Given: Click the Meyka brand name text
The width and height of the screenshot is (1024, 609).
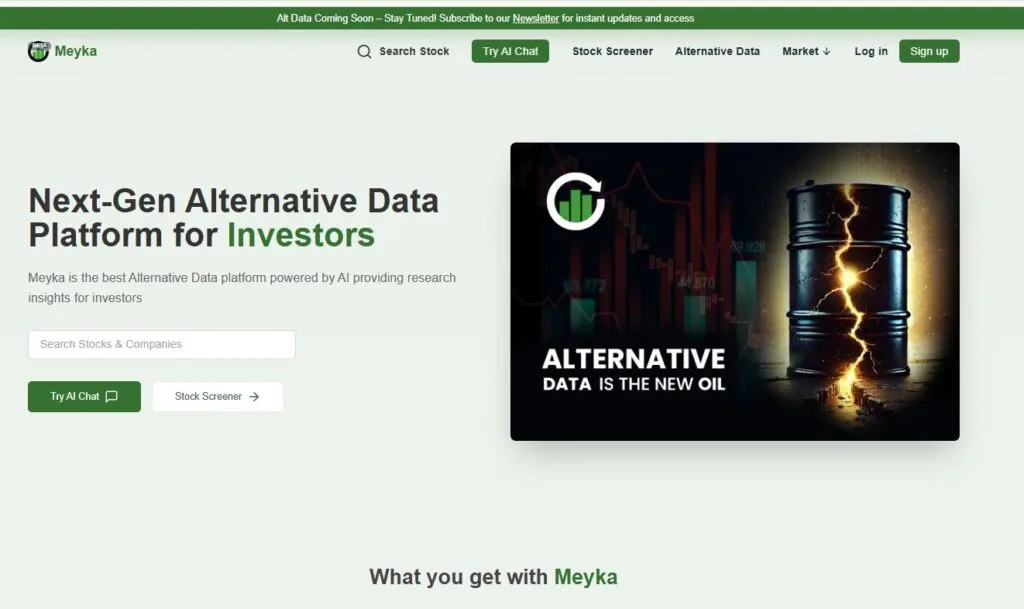Looking at the screenshot, I should click(x=76, y=51).
